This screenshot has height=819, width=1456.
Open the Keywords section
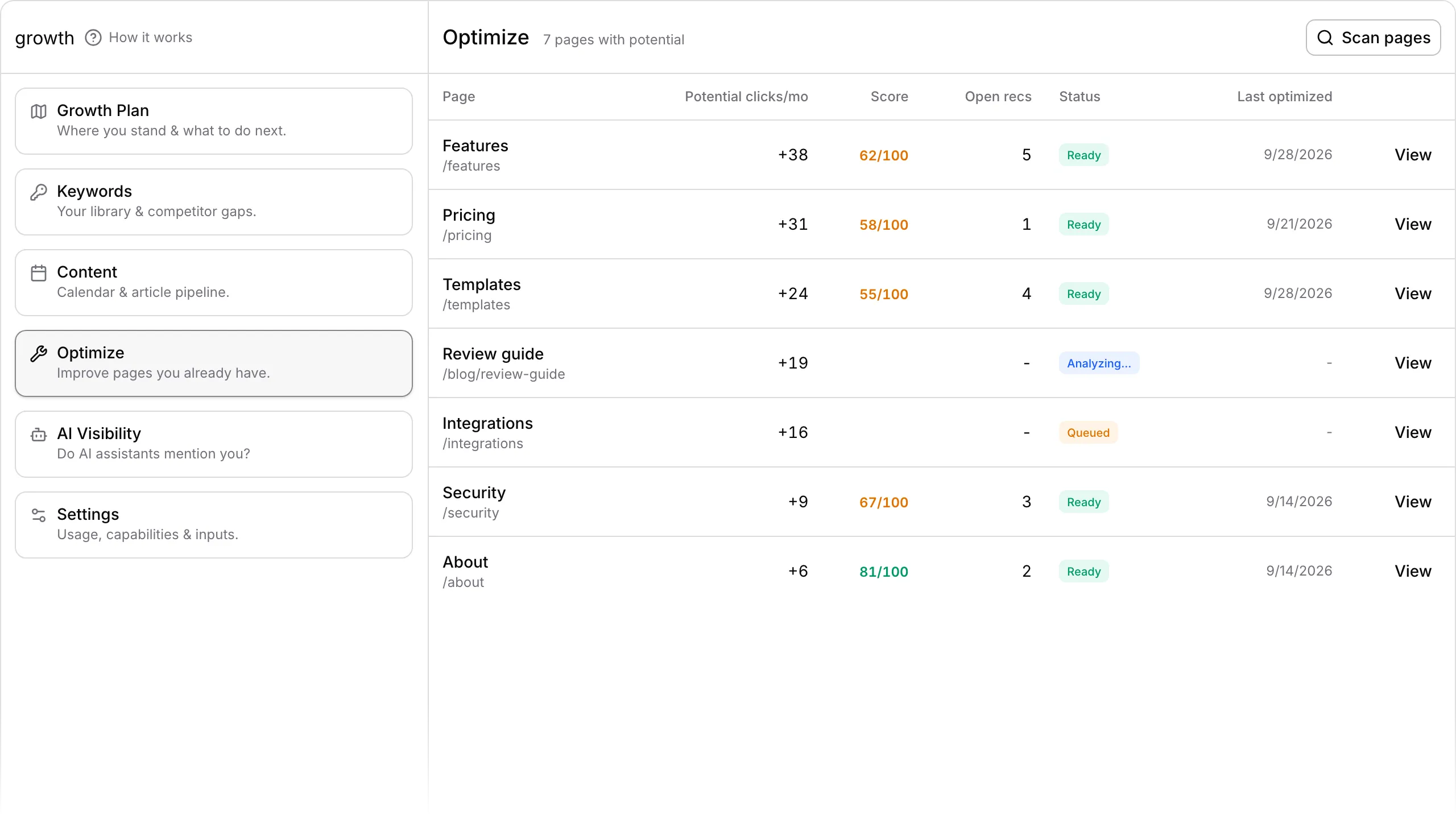214,202
